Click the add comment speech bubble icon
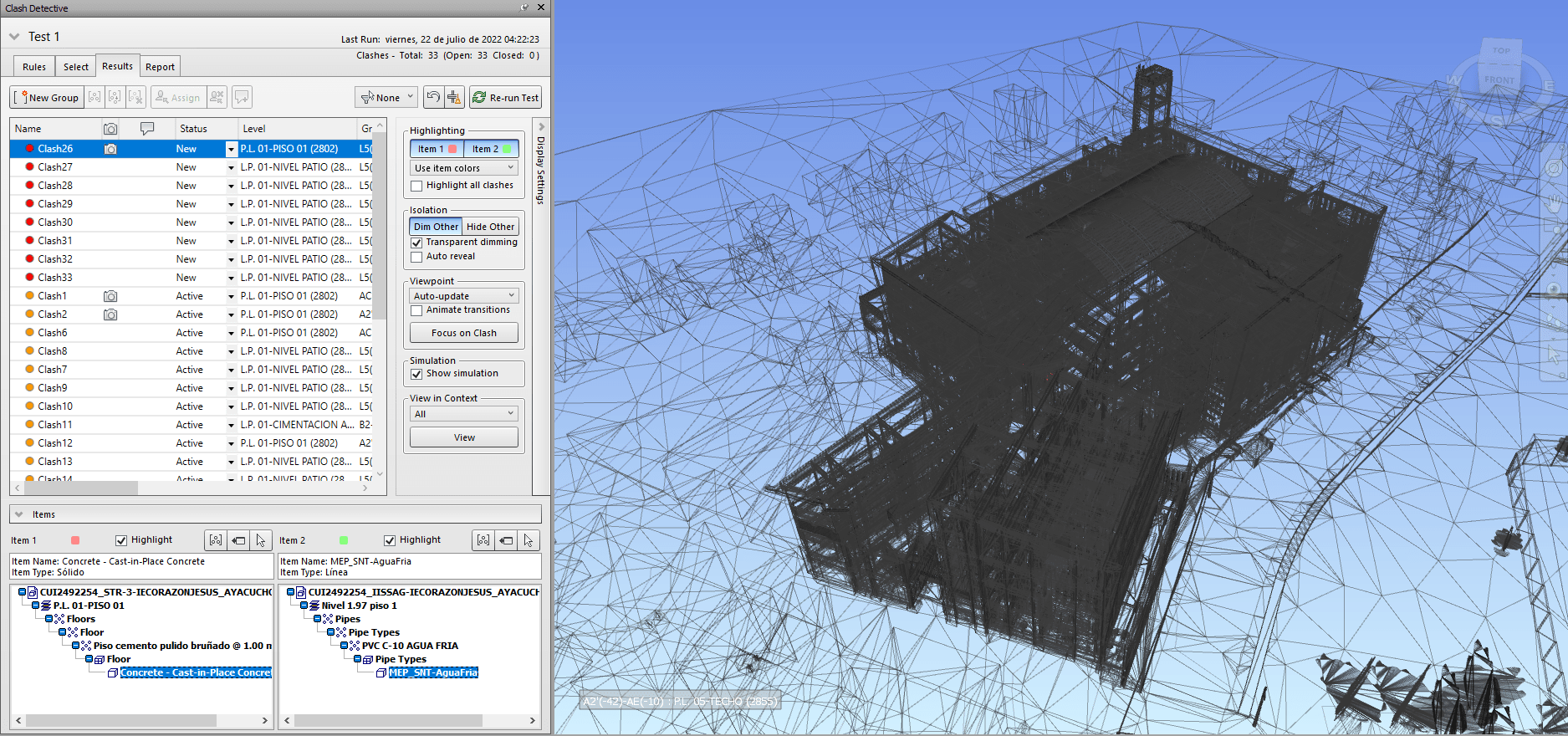1568x736 pixels. (242, 97)
